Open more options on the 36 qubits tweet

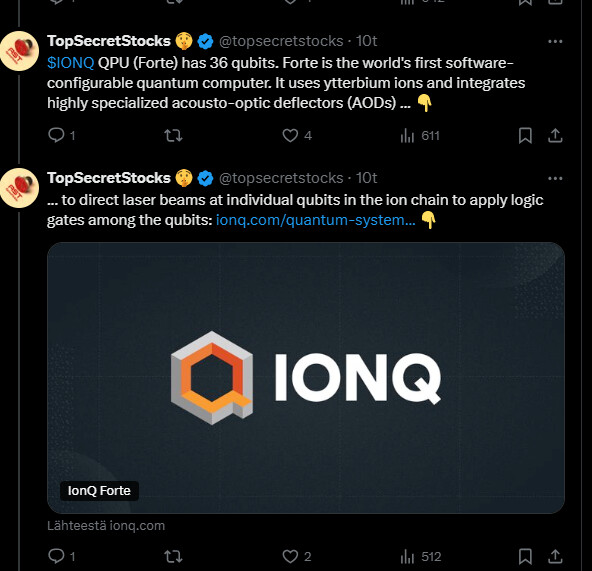tap(555, 41)
